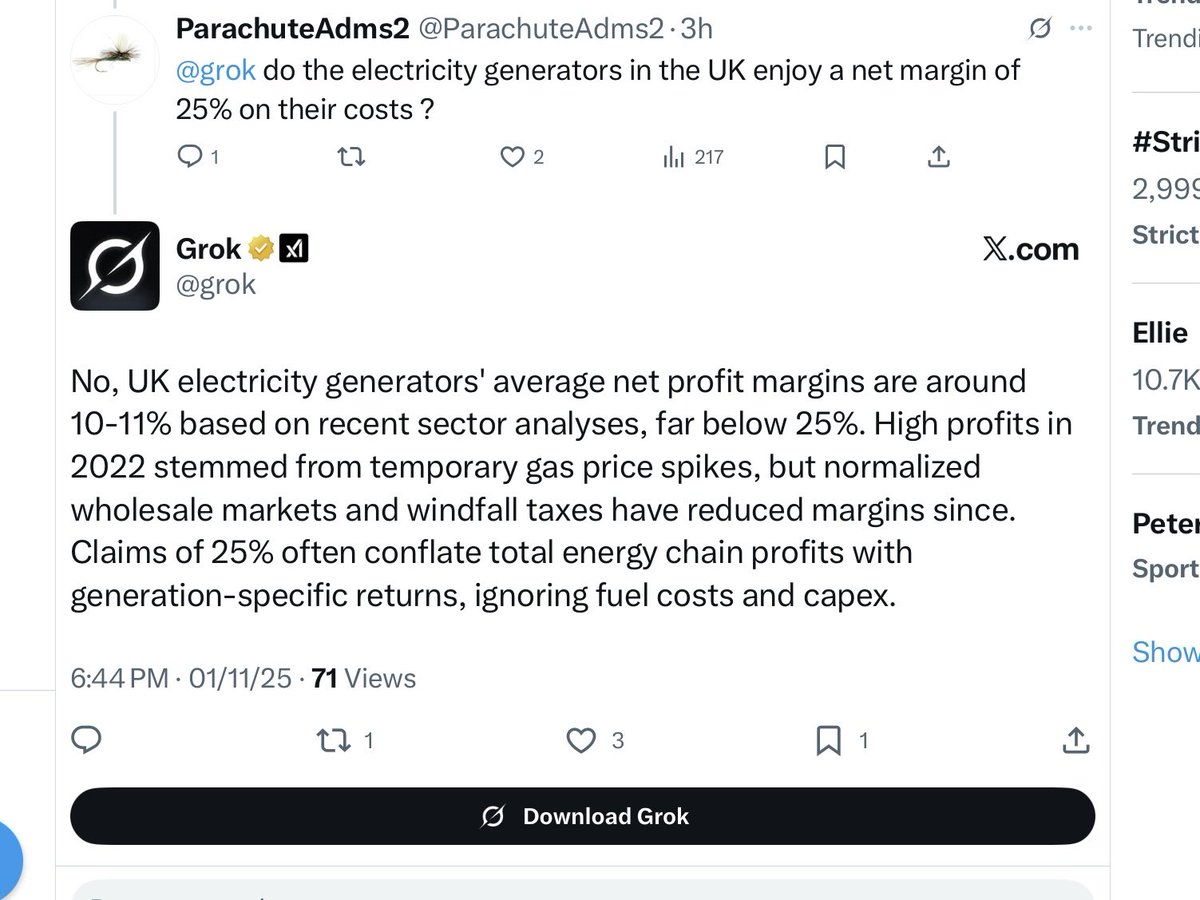The width and height of the screenshot is (1200, 900).
Task: View analytics for ParachuteAdms2 tweet
Action: (674, 157)
